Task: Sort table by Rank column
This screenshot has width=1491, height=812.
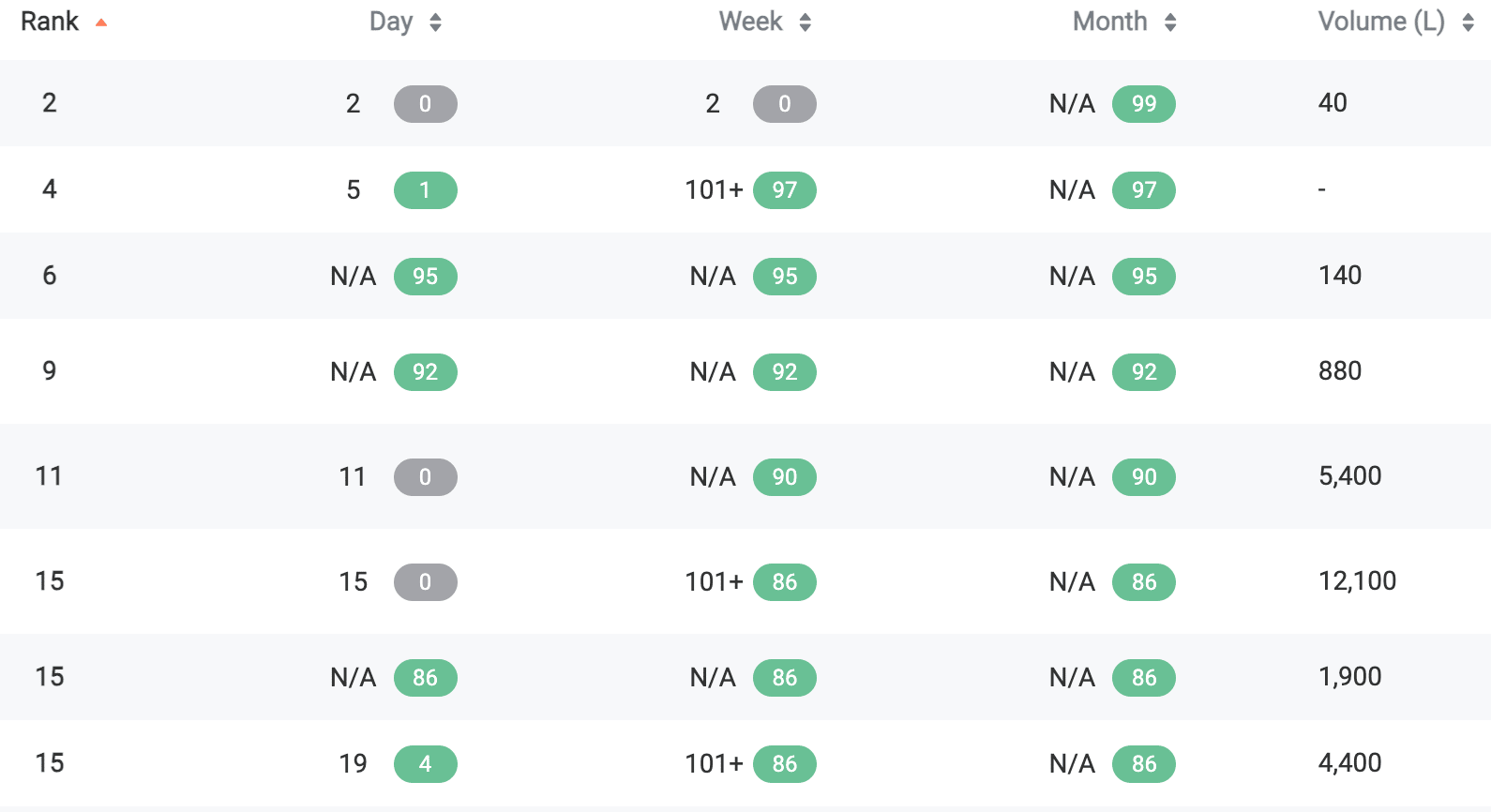Action: pyautogui.click(x=100, y=23)
